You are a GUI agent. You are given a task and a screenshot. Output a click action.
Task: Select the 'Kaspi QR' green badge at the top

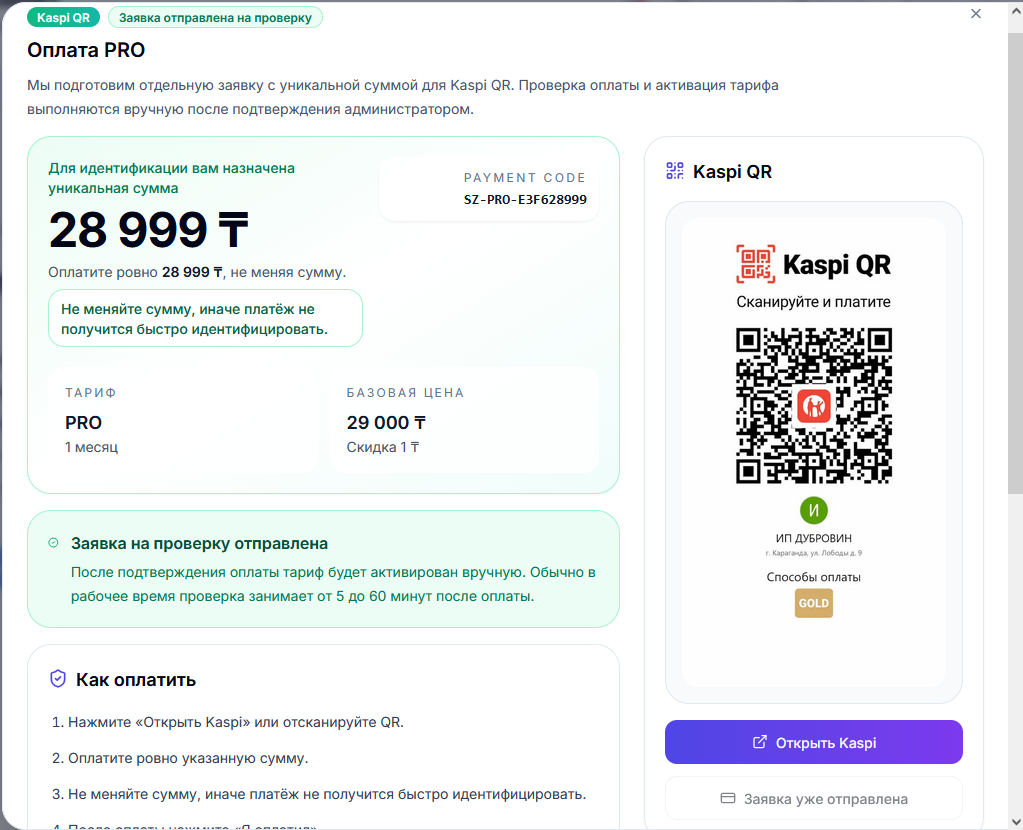coord(63,17)
